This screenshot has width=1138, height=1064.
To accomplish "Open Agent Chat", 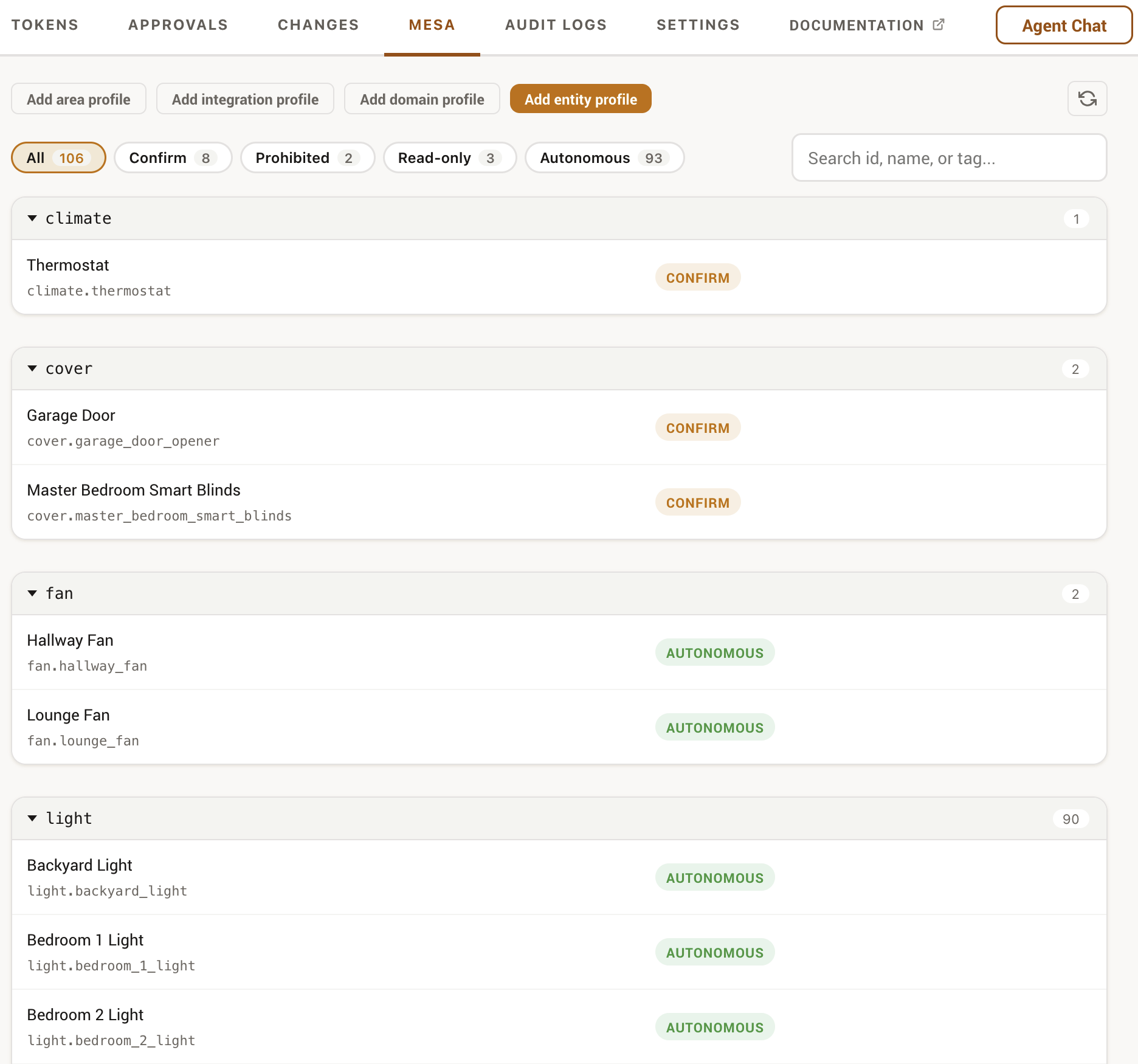I will coord(1064,26).
